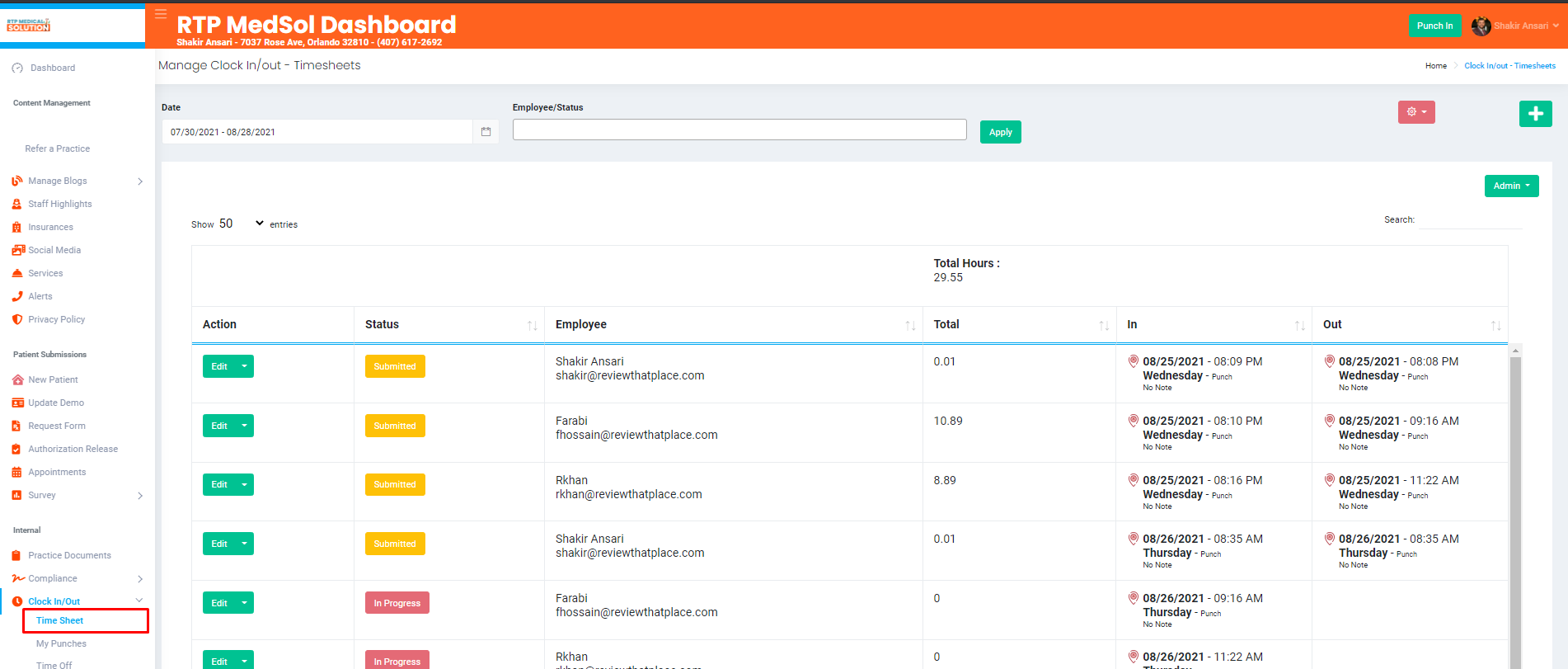Click Total Hours value 29.55
The width and height of the screenshot is (1568, 669).
point(948,278)
